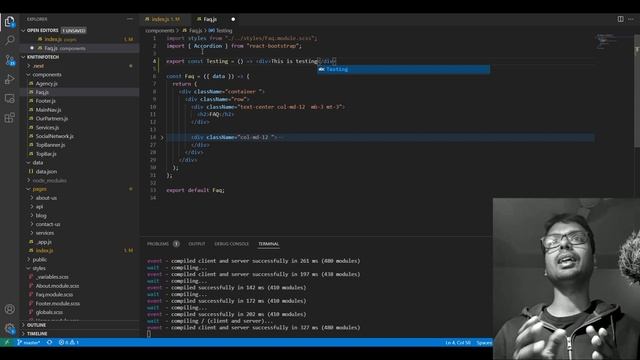Viewport: 640px width, 360px height.
Task: Open the editor more actions menu
Action: click(x=631, y=19)
